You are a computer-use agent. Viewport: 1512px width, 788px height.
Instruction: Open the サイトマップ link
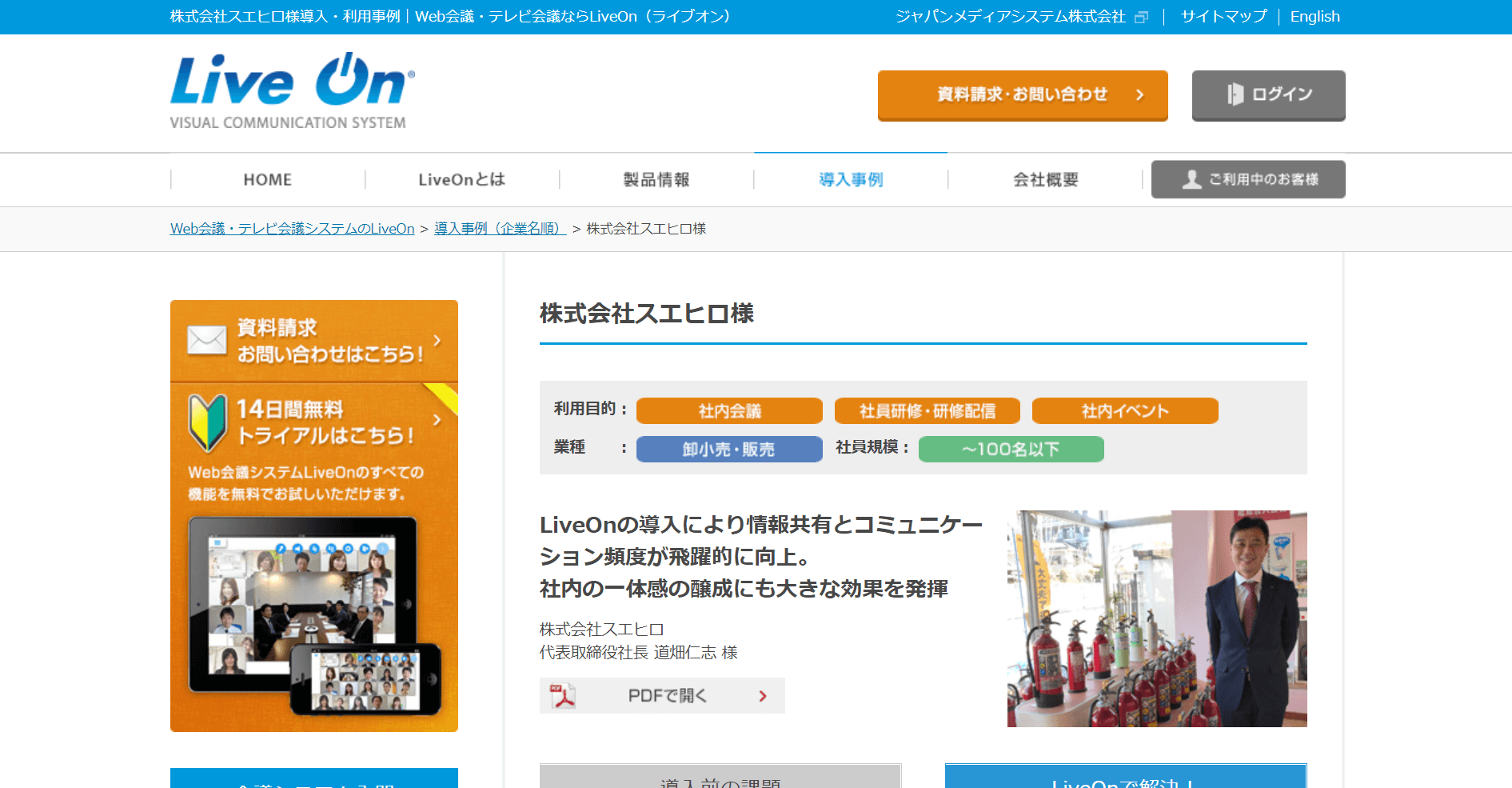click(x=1223, y=16)
